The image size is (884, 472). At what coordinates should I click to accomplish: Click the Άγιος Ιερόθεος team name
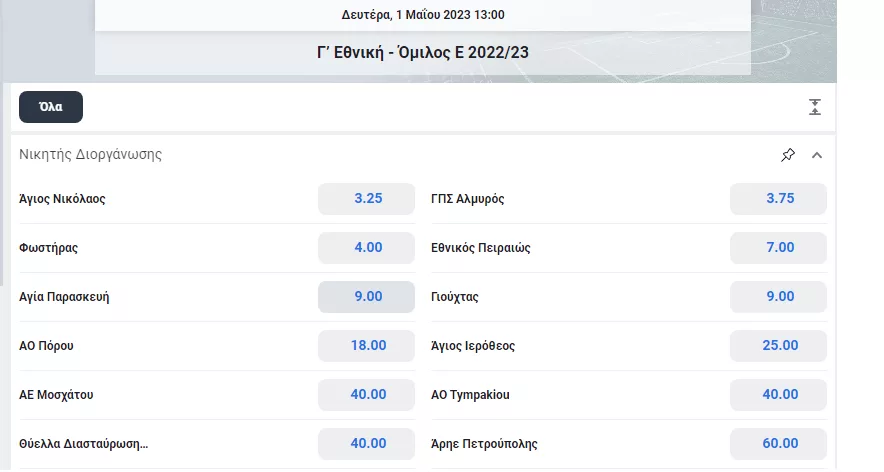[x=473, y=346]
